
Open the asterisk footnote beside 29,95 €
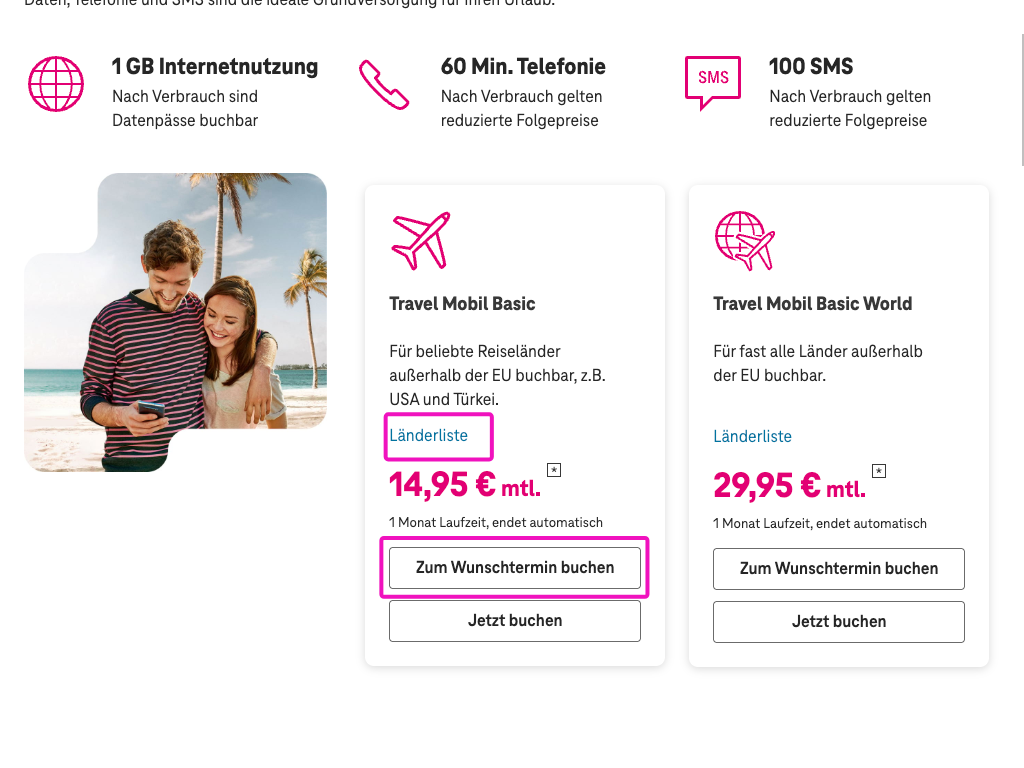point(878,470)
